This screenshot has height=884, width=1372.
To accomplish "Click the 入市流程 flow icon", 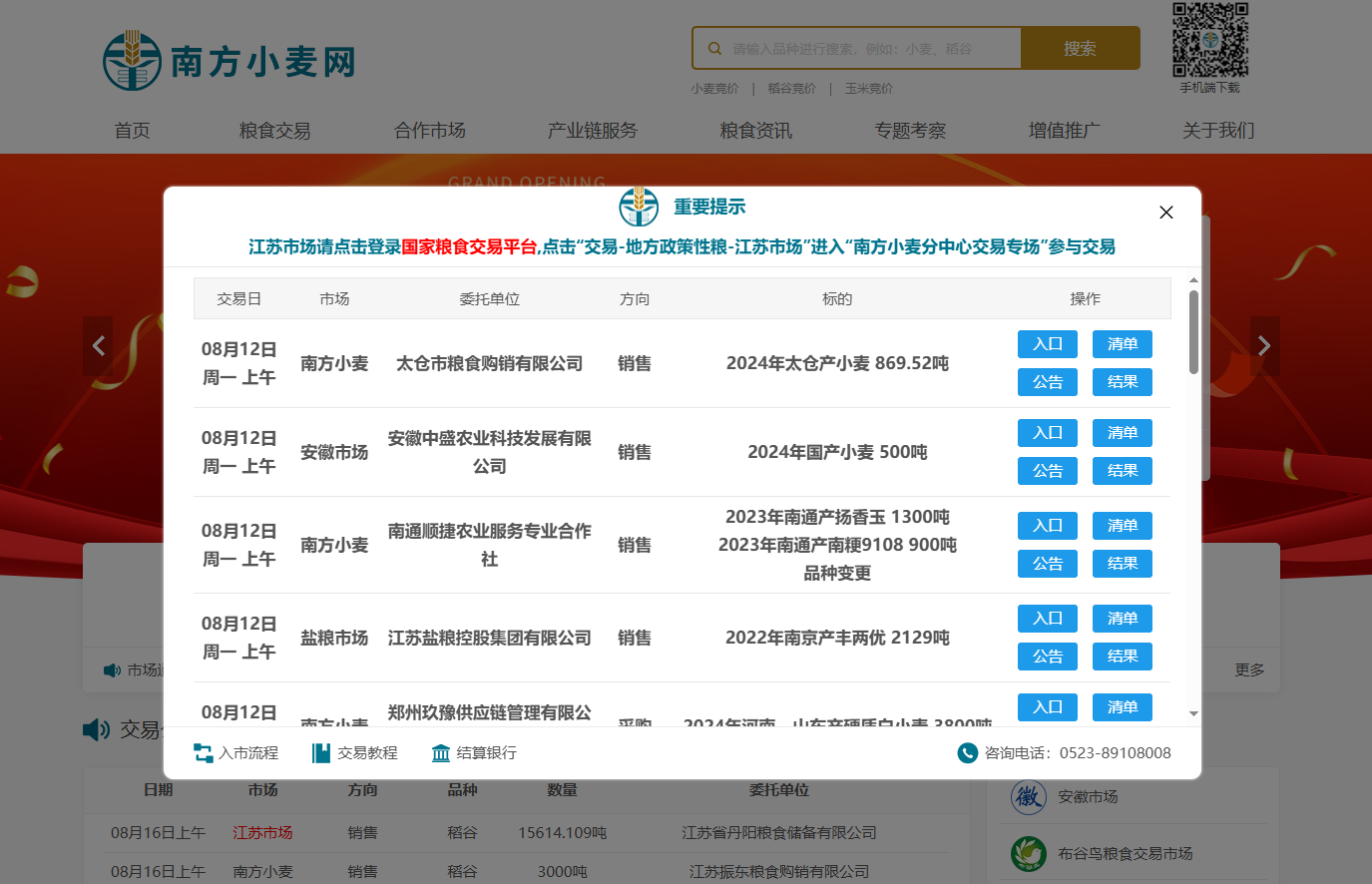I will click(204, 753).
